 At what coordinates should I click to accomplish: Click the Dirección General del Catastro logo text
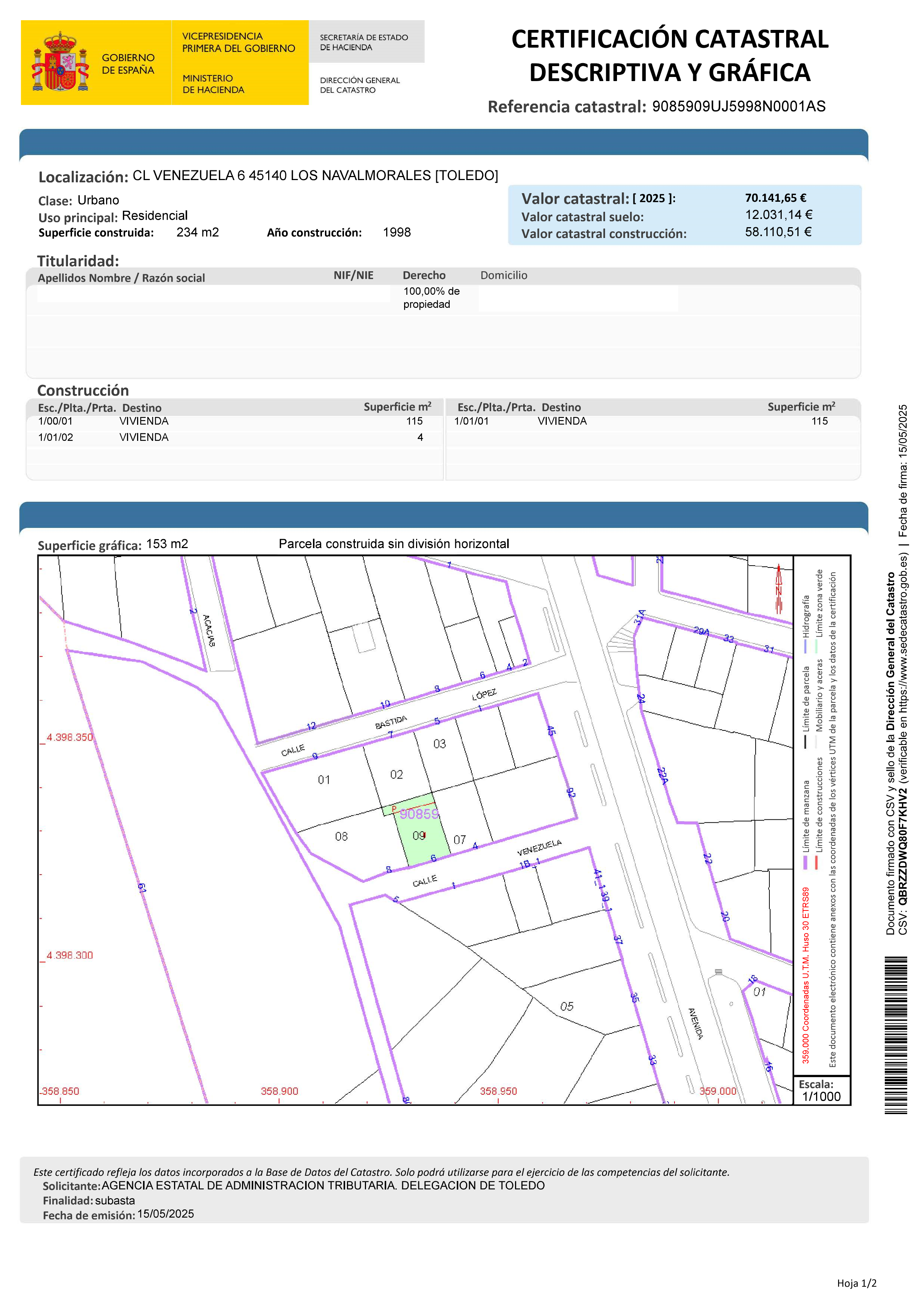[x=360, y=85]
